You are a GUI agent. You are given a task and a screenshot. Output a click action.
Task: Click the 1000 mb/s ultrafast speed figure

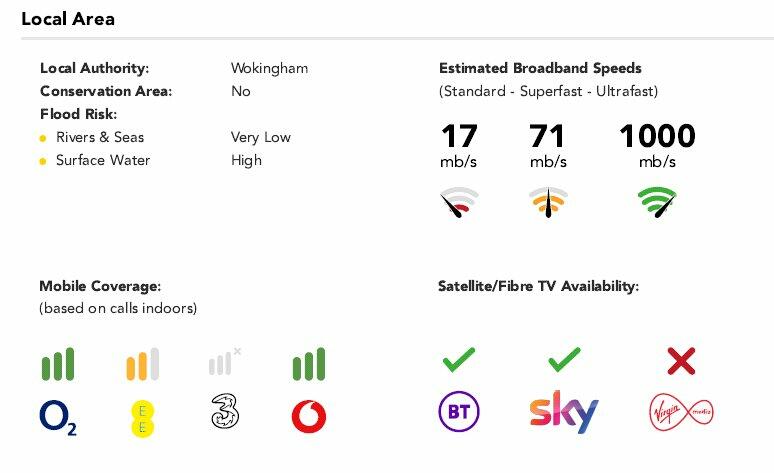point(657,136)
